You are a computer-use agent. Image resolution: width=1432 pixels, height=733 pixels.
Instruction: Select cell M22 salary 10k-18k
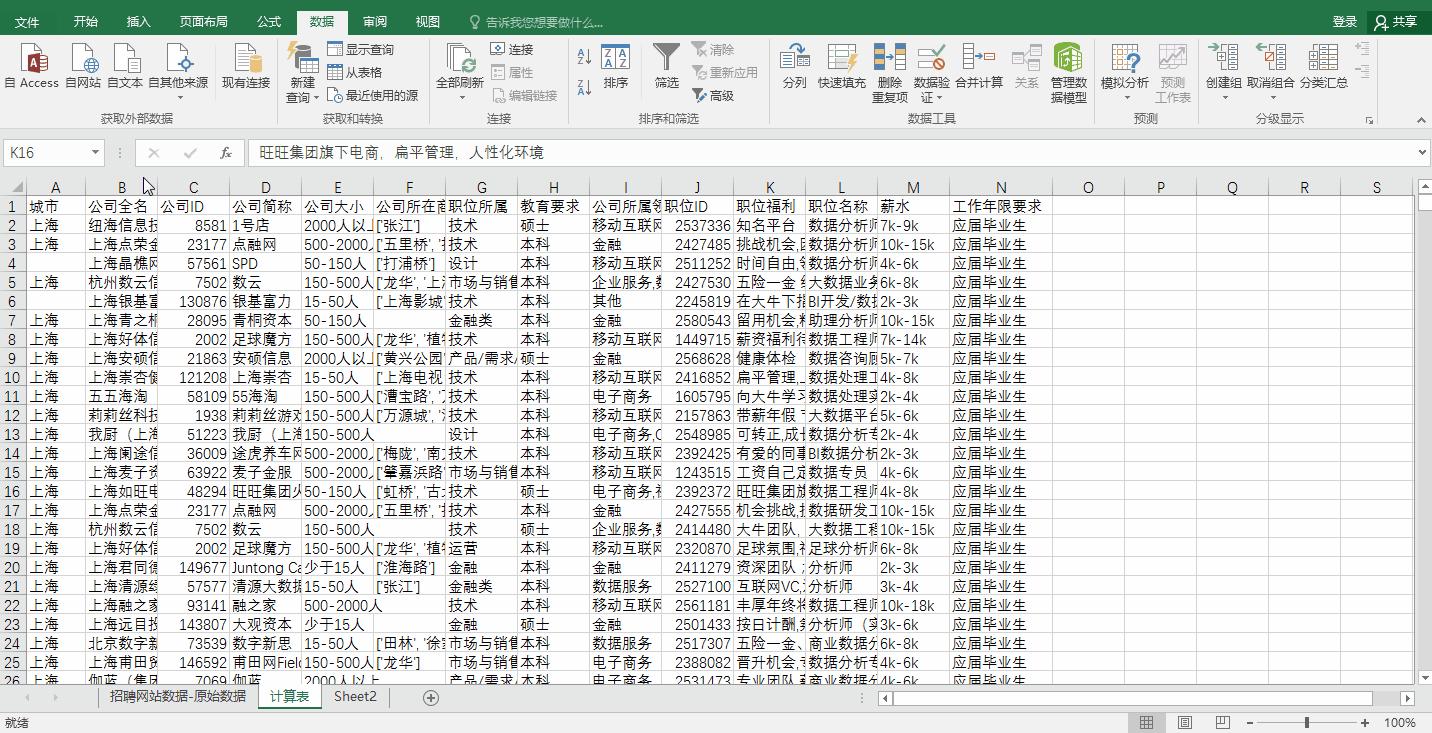point(913,605)
